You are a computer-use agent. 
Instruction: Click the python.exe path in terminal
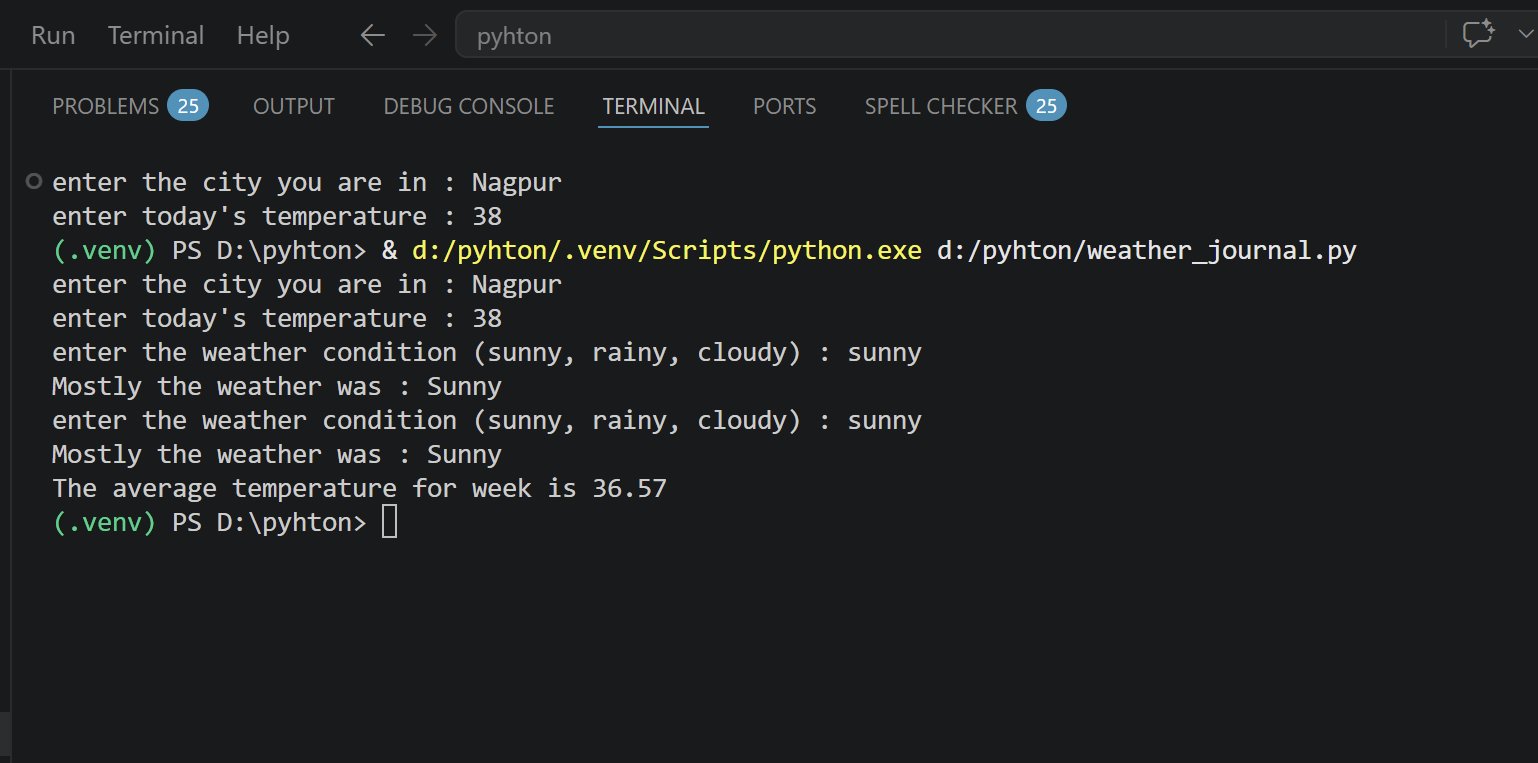point(666,250)
